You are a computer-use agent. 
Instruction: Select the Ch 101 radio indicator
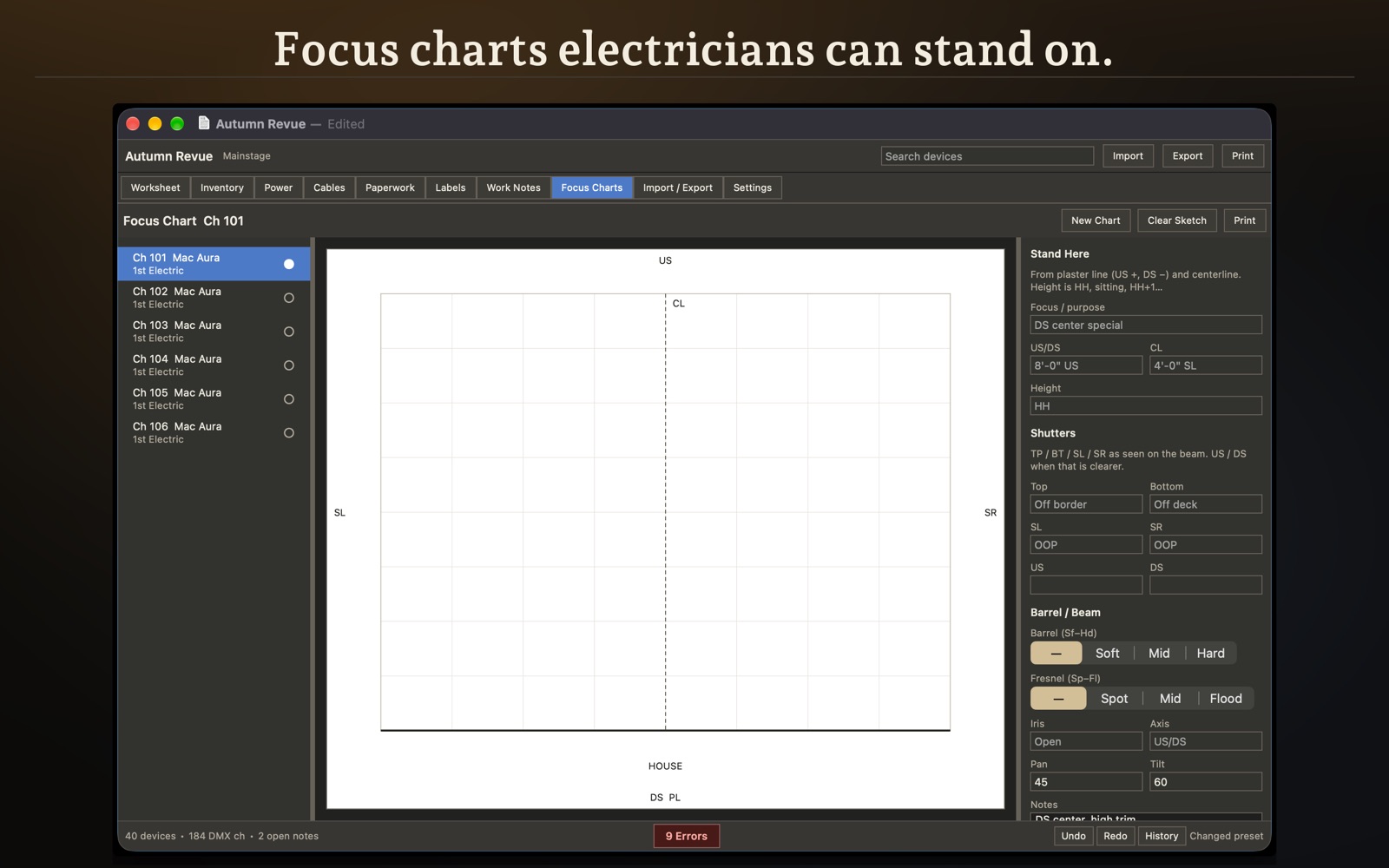(289, 264)
